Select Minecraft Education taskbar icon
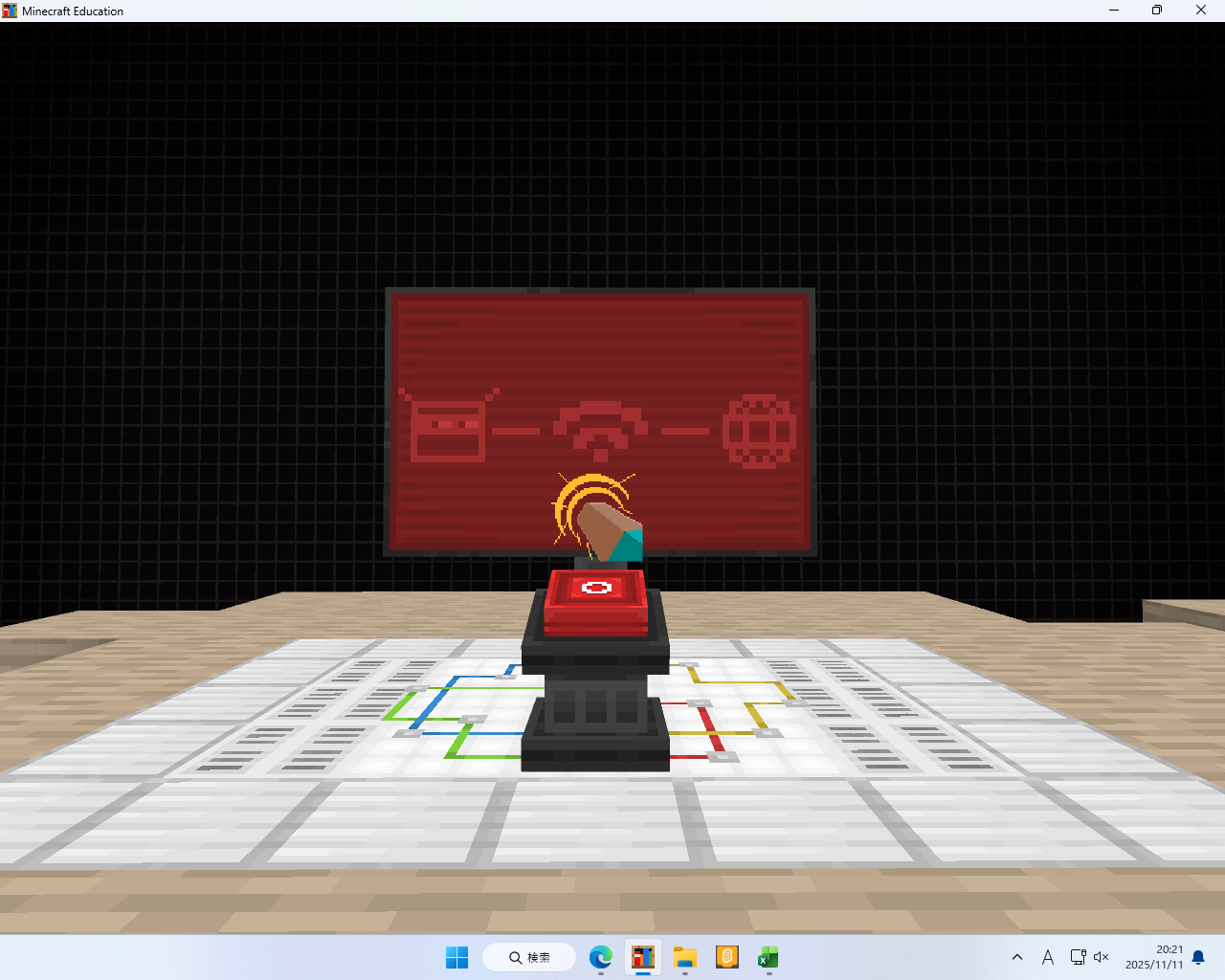Image resolution: width=1225 pixels, height=980 pixels. click(x=642, y=957)
